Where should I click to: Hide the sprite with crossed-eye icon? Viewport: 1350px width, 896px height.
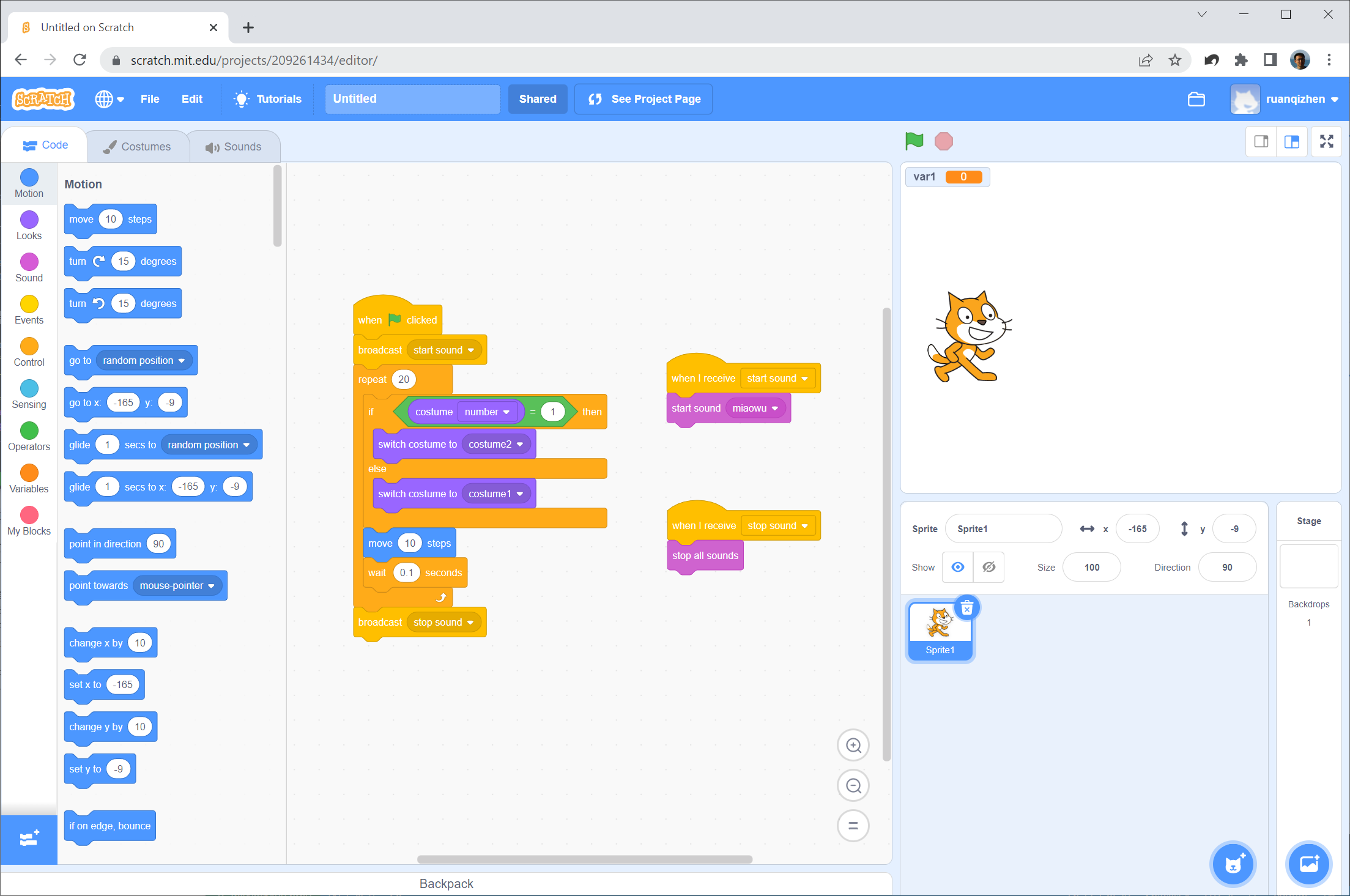pos(988,568)
